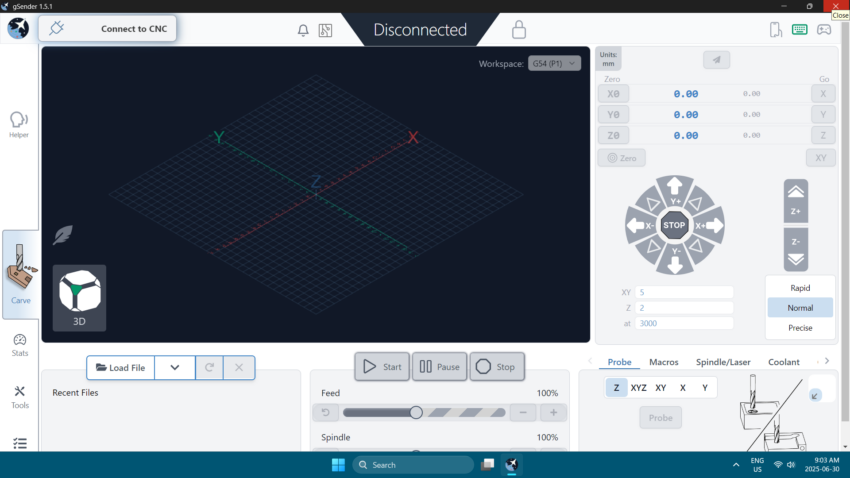Open the mobile remote phone icon
Viewport: 850px width, 478px height.
coord(776,29)
